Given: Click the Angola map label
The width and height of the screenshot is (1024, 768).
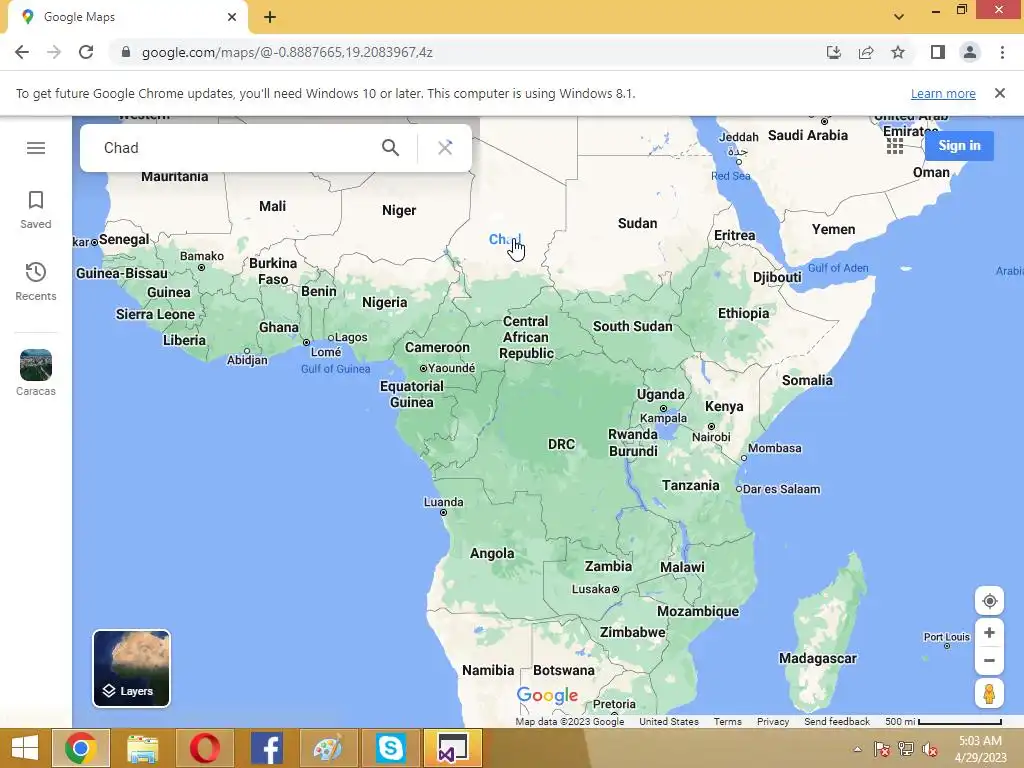Looking at the screenshot, I should coord(492,554).
